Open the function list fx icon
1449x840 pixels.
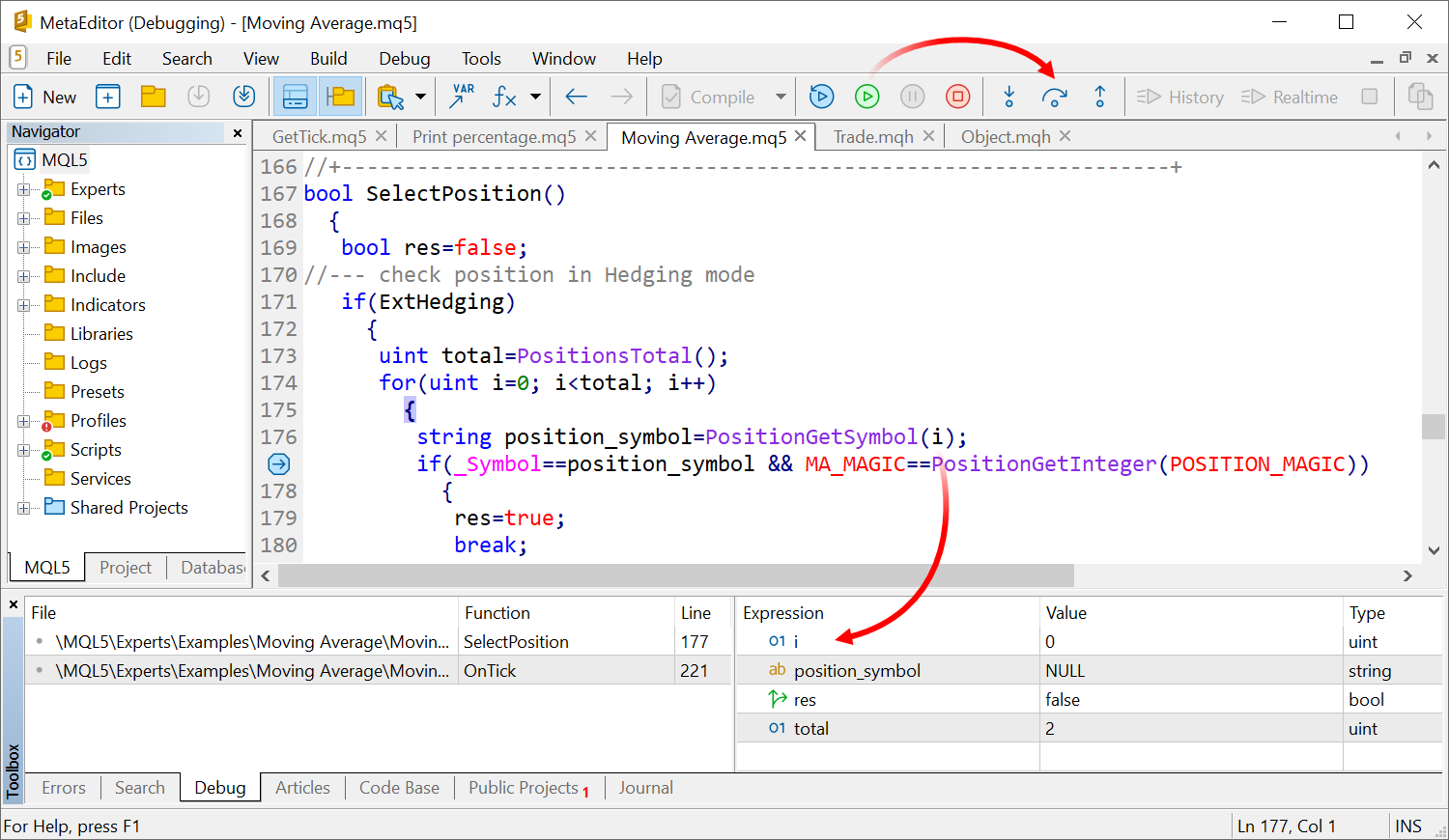pos(504,97)
